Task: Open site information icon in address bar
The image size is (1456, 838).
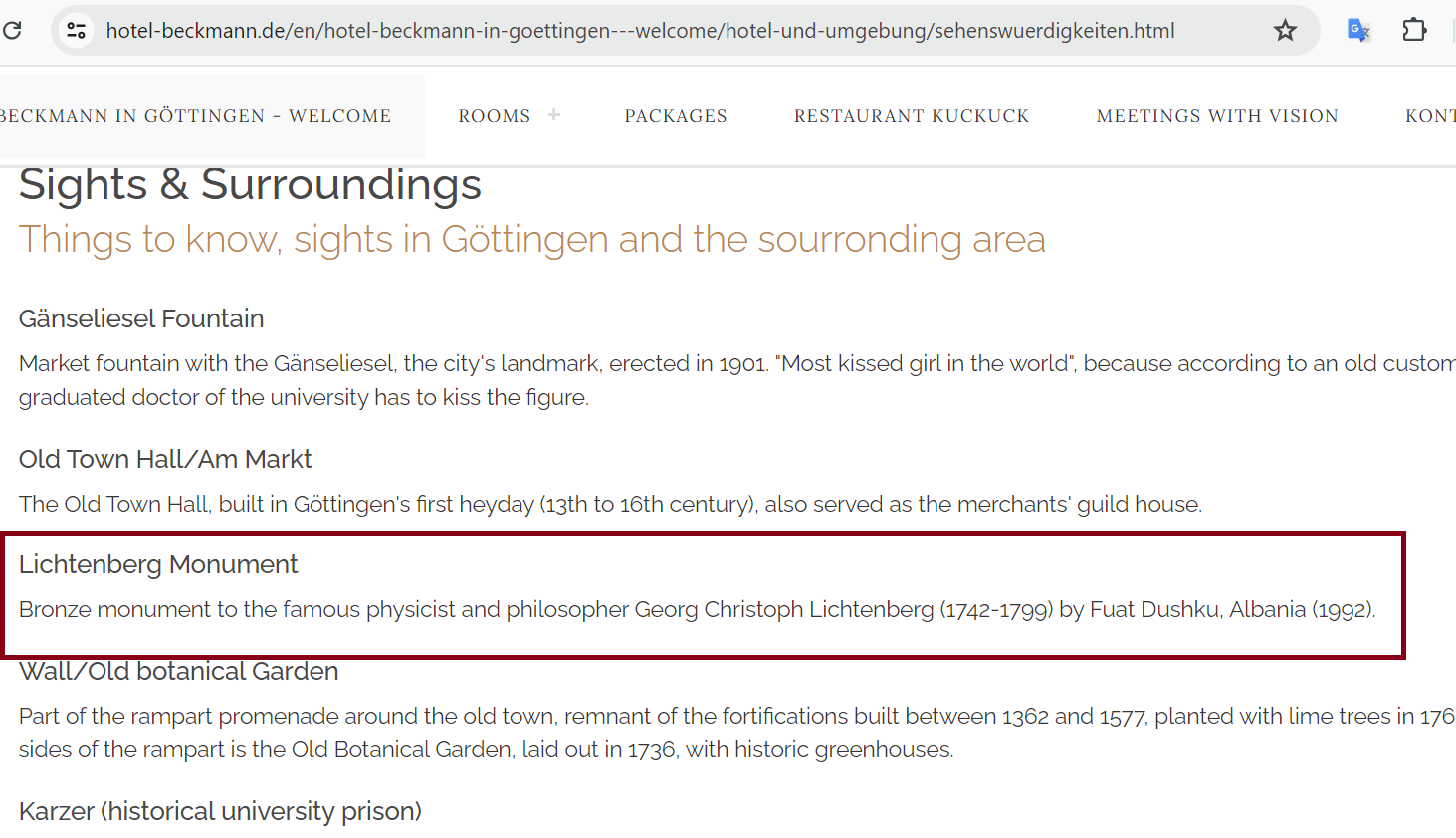Action: click(x=77, y=31)
